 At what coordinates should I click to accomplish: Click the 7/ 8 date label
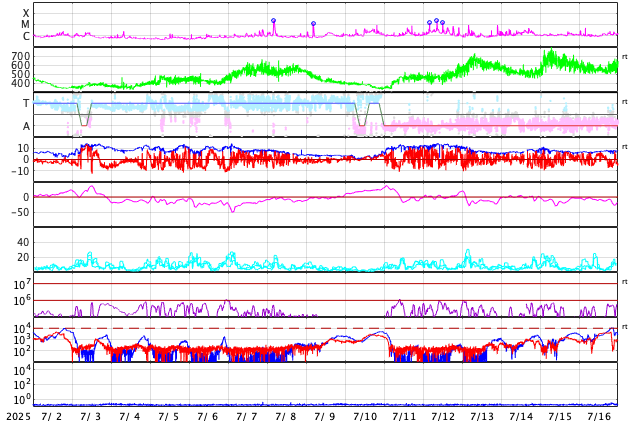[x=285, y=416]
